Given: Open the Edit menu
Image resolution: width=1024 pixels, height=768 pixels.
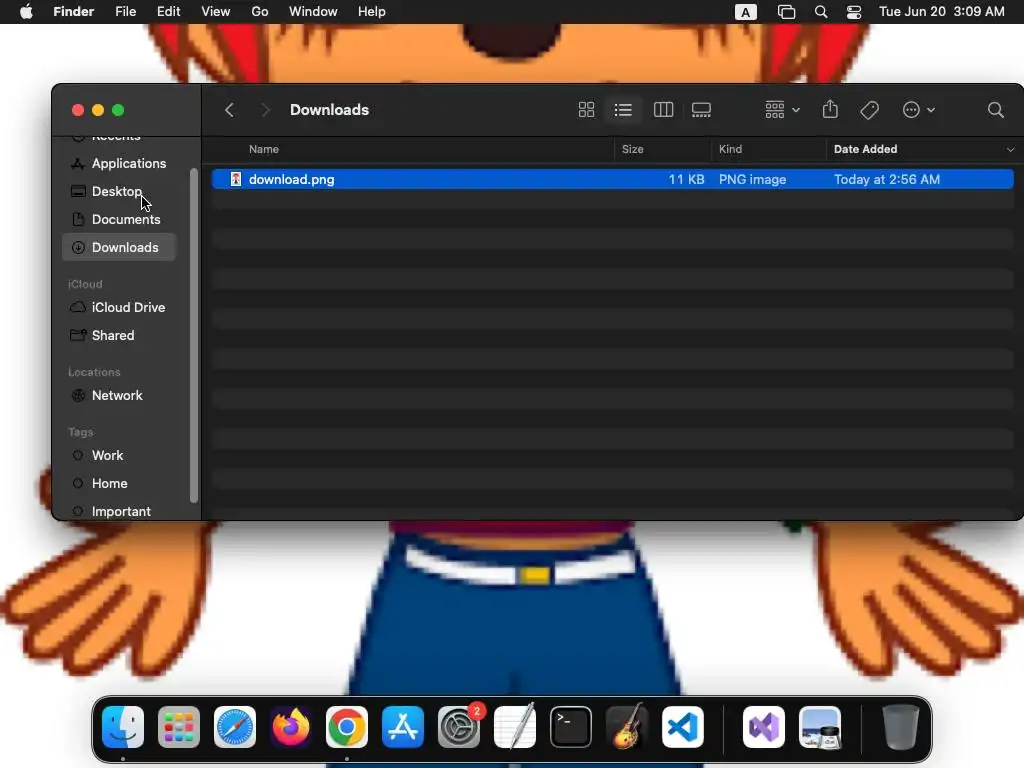Looking at the screenshot, I should point(168,12).
